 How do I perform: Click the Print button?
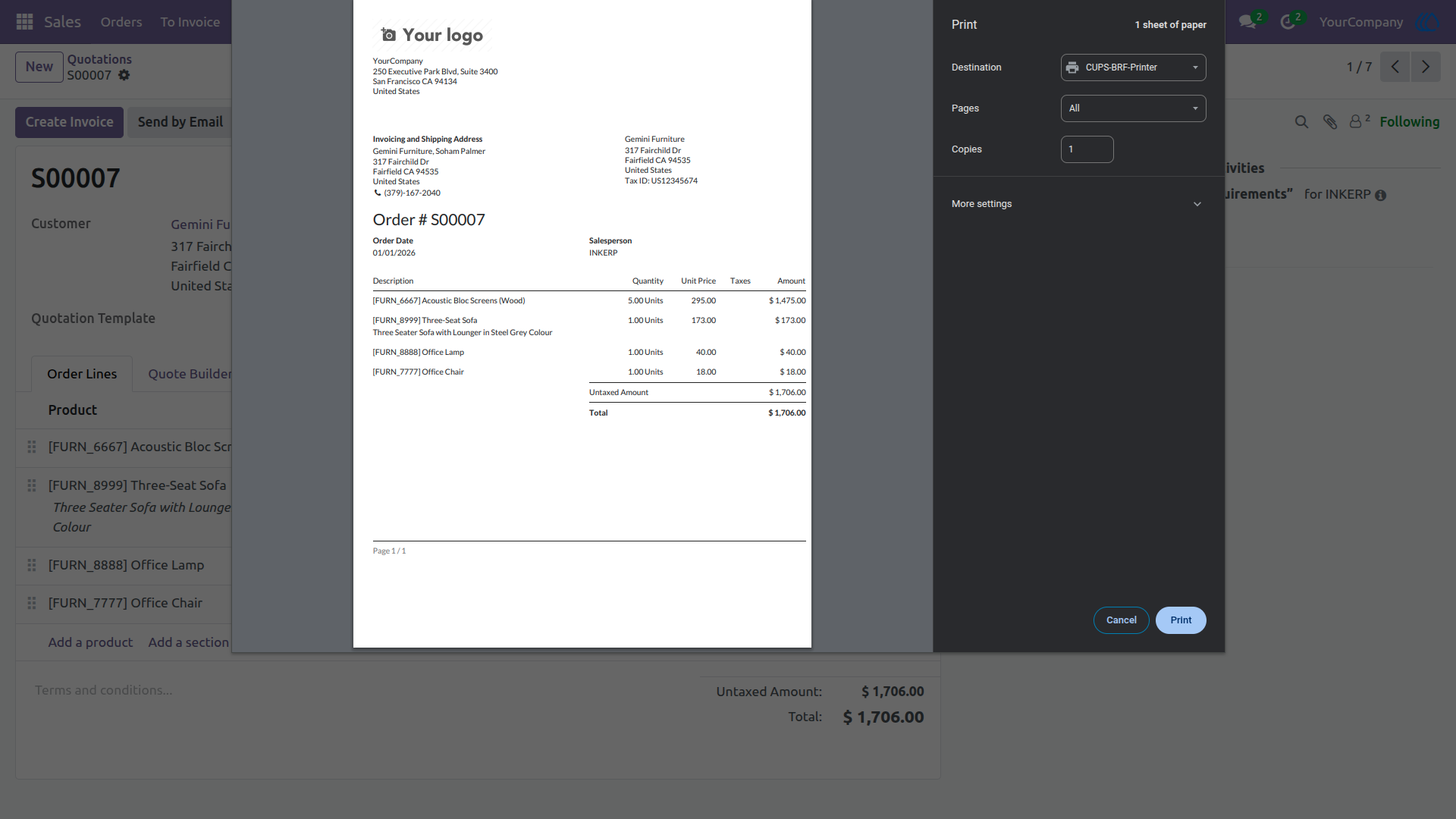tap(1181, 620)
